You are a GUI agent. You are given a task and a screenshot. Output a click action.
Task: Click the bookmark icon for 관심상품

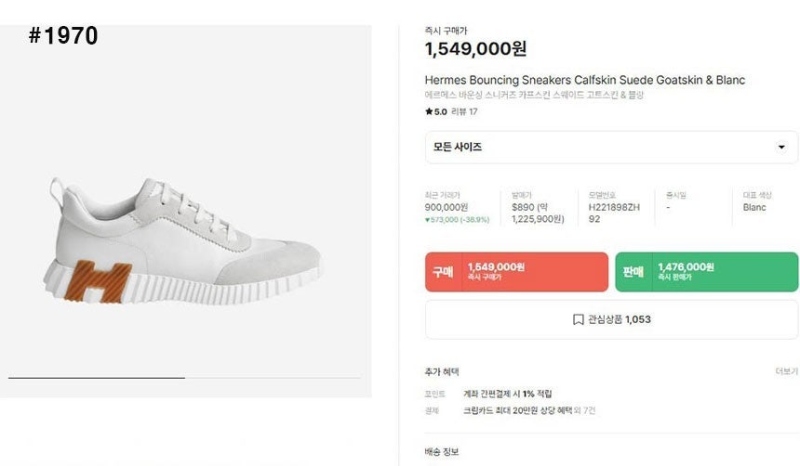coord(578,320)
